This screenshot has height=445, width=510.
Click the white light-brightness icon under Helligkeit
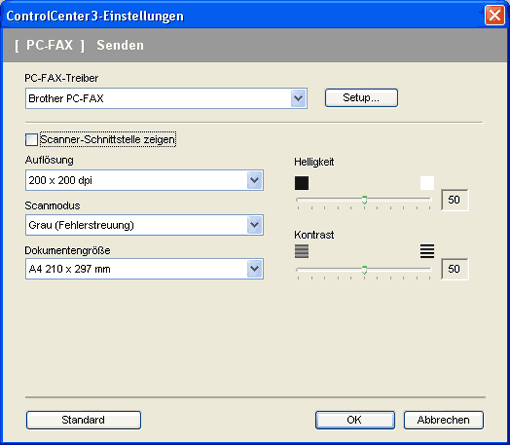(427, 183)
